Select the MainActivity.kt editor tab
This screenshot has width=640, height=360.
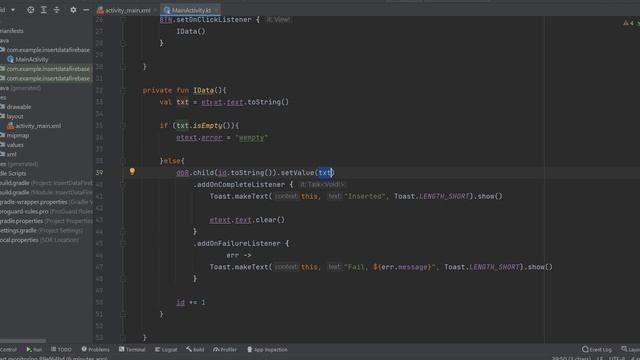pyautogui.click(x=191, y=10)
